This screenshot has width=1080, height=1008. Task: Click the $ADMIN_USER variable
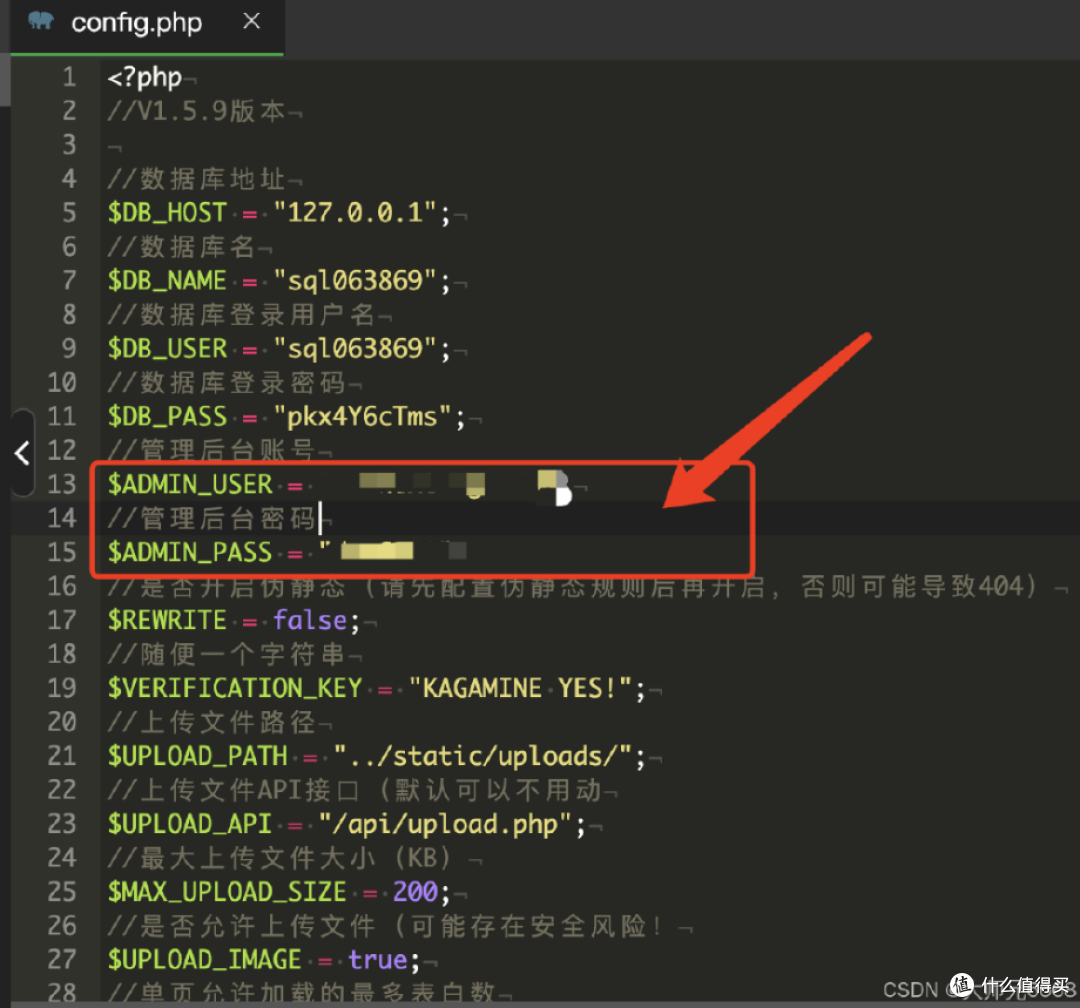[x=190, y=484]
